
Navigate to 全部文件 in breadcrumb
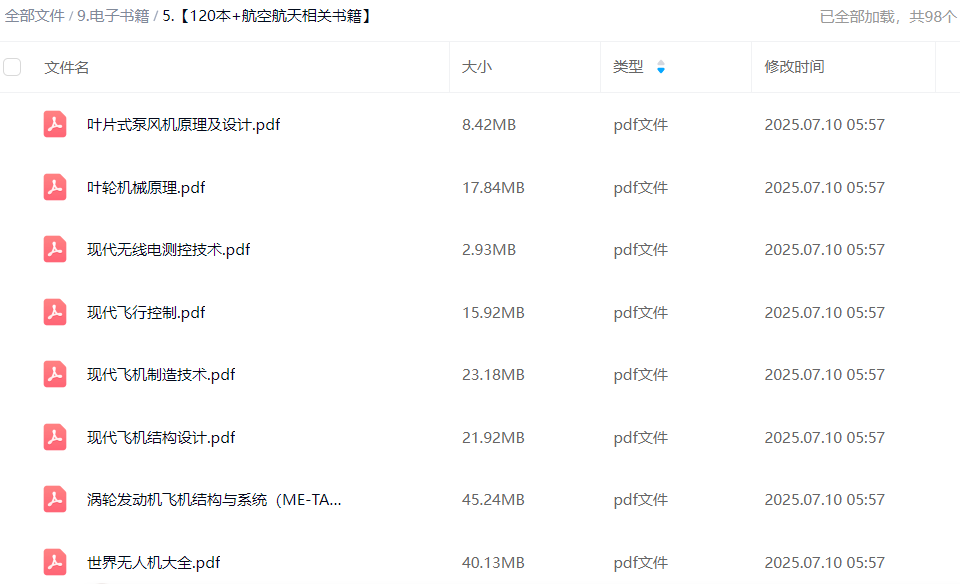(34, 16)
